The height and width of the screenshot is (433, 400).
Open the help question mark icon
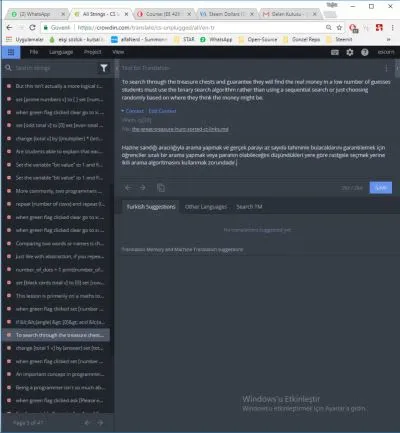pos(365,52)
